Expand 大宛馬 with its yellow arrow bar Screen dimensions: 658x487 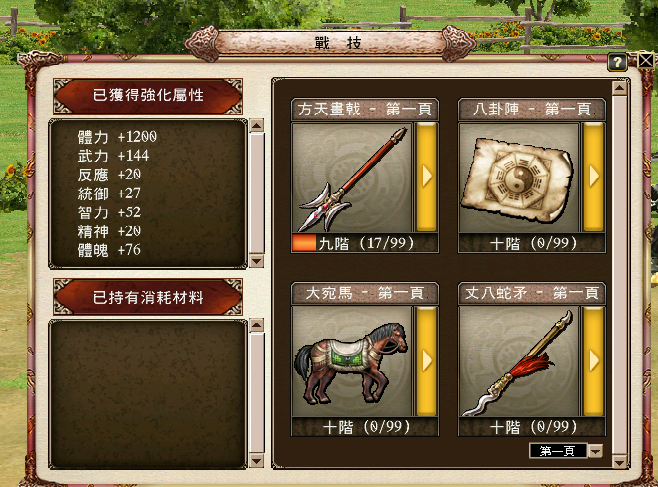click(x=426, y=361)
